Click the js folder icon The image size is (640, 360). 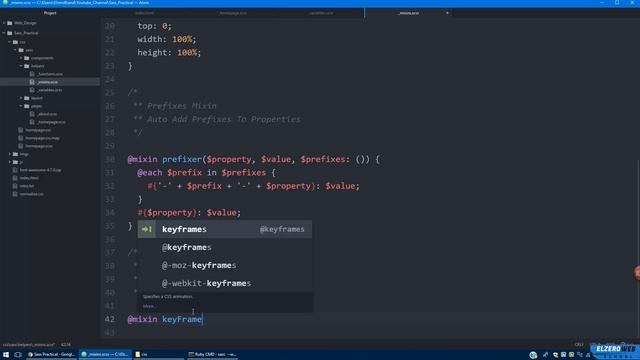click(16, 162)
